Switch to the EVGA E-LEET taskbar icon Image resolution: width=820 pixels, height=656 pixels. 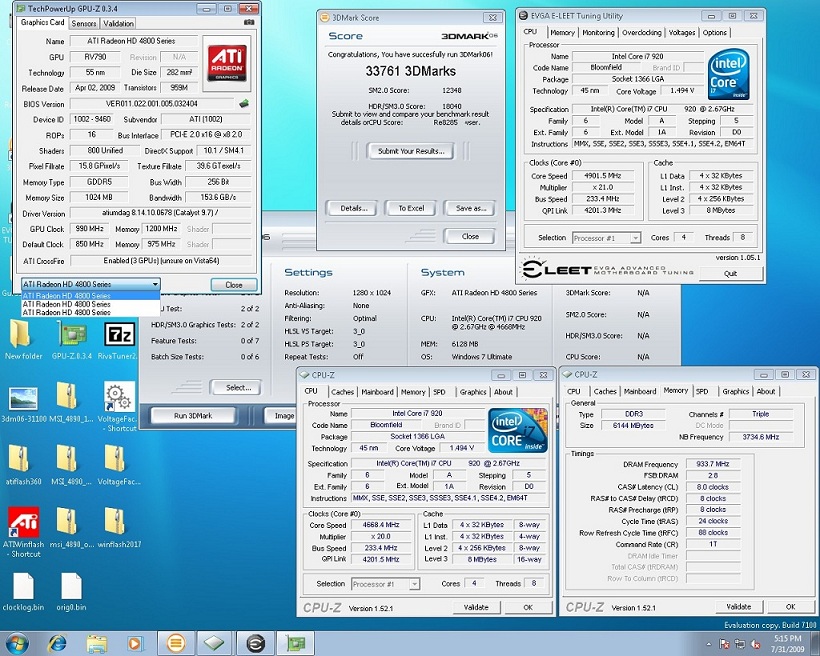(255, 643)
